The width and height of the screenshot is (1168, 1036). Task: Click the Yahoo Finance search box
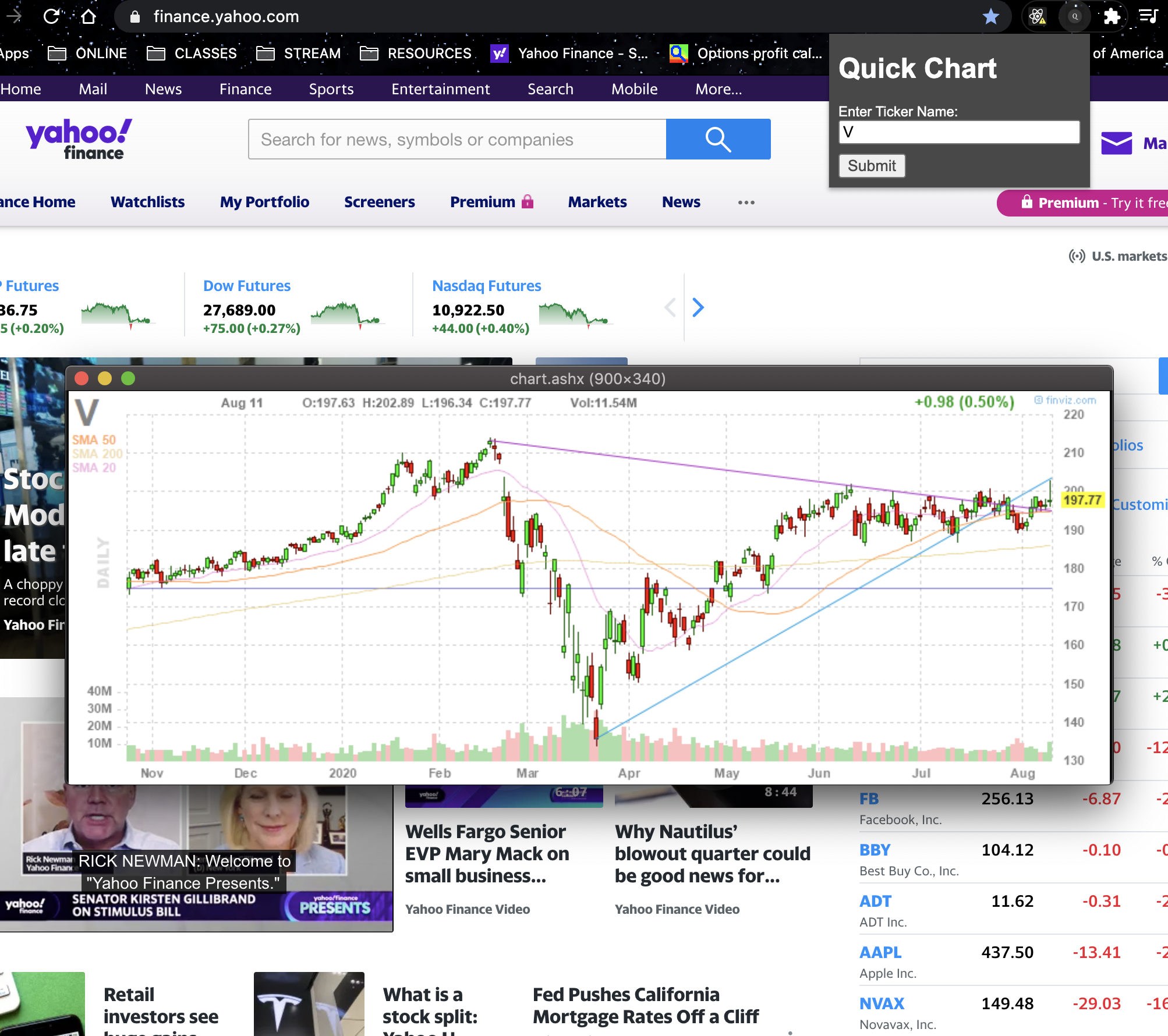457,139
